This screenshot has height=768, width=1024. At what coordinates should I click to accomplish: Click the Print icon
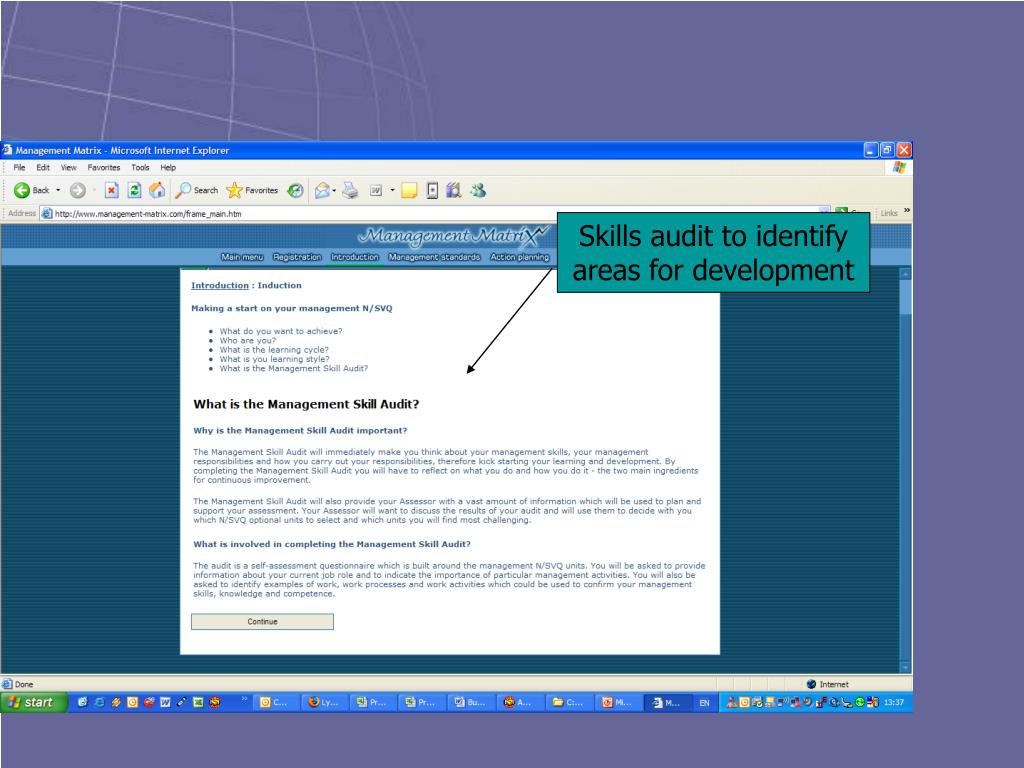(351, 191)
